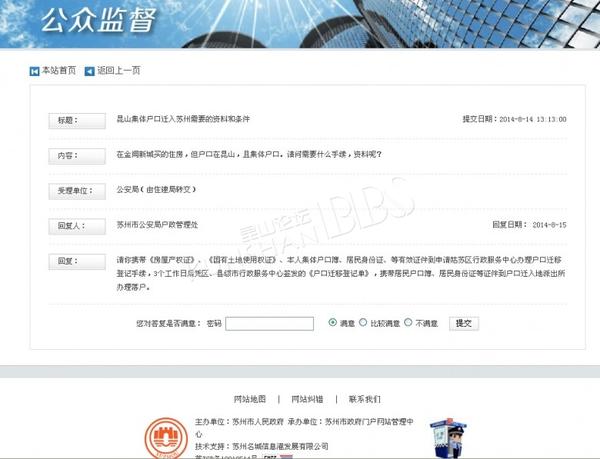Open the 联系我们 footer link

[x=364, y=398]
